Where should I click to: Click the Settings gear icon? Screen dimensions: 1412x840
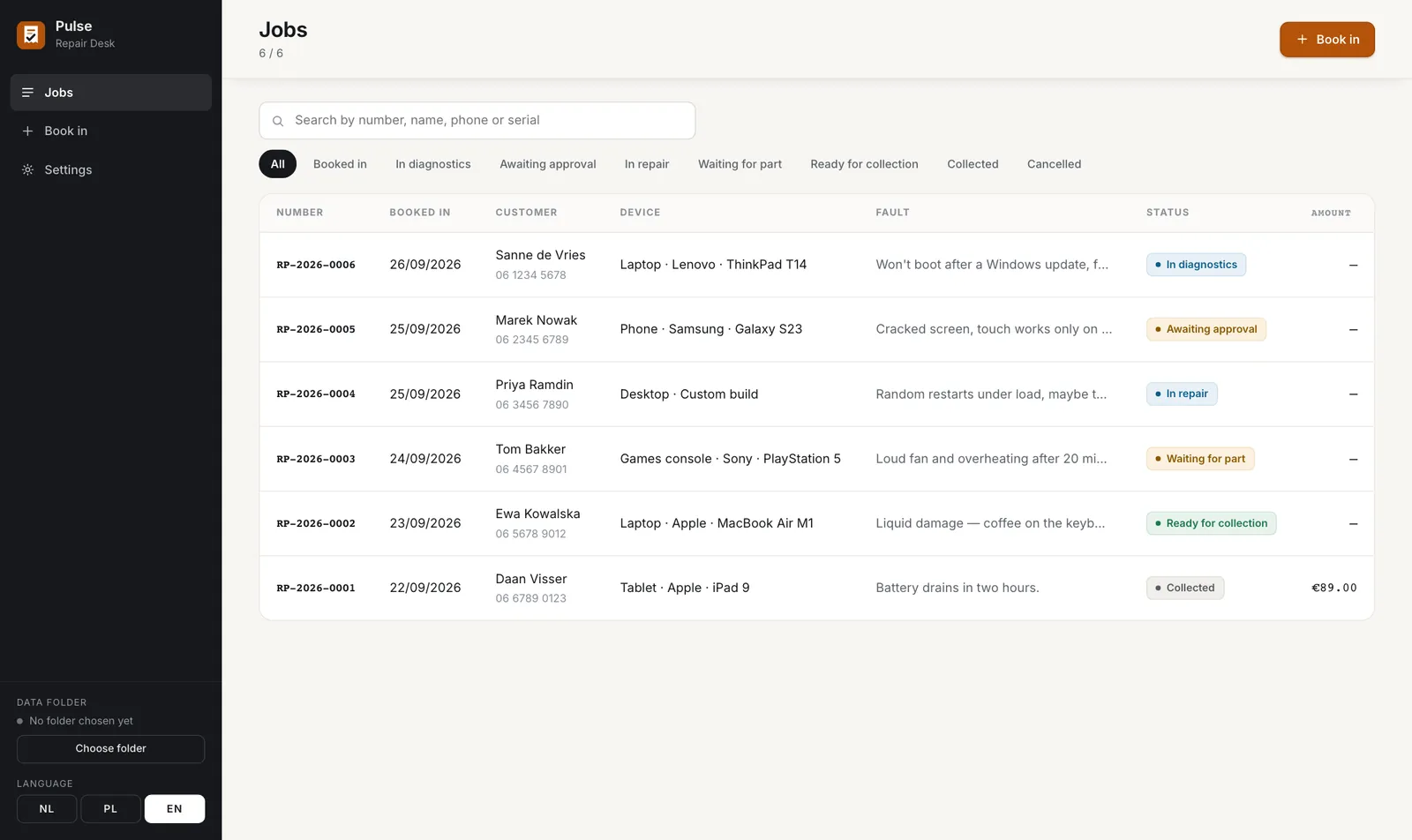click(x=27, y=169)
